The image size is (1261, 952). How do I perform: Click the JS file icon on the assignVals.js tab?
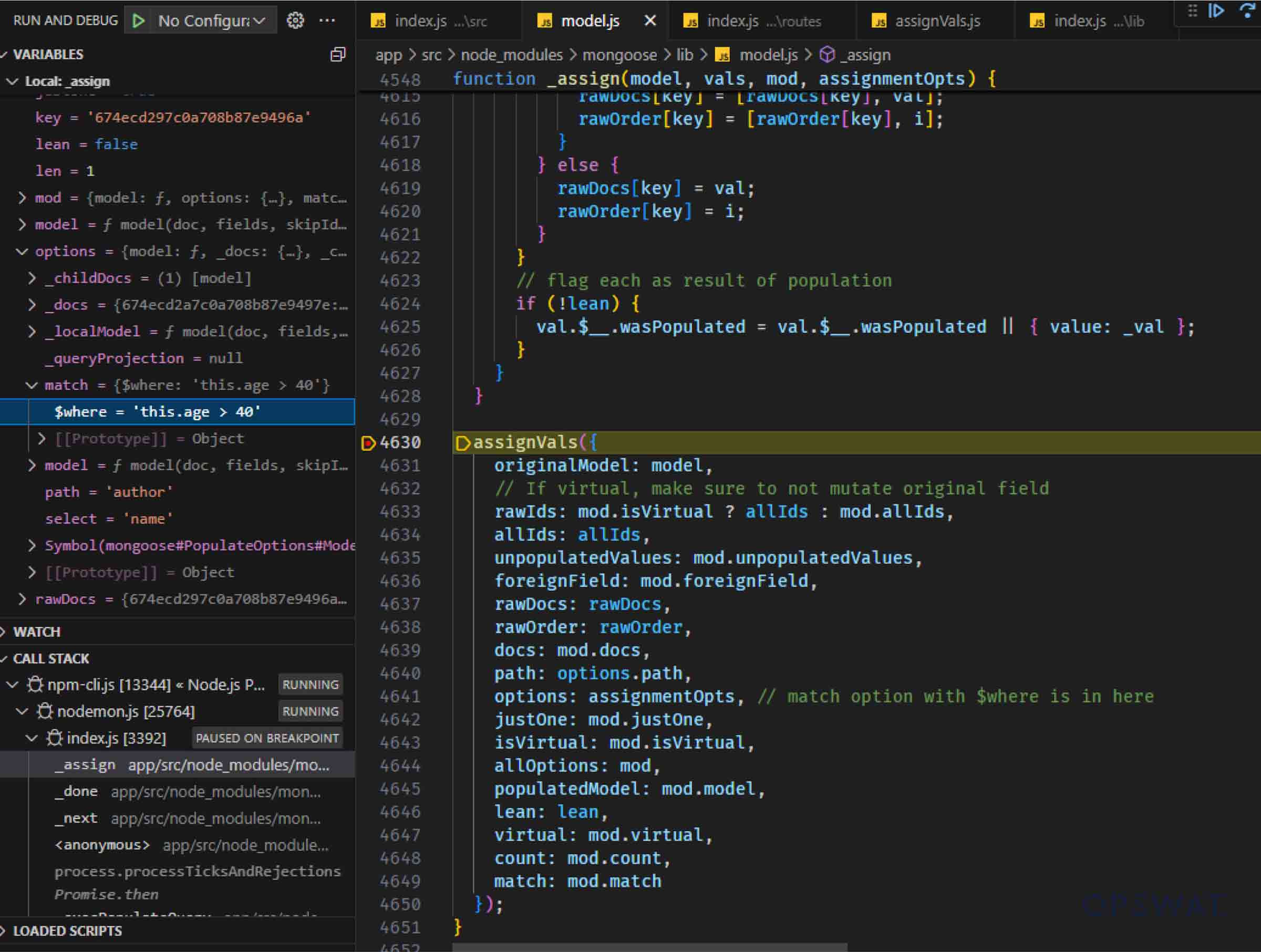click(880, 21)
